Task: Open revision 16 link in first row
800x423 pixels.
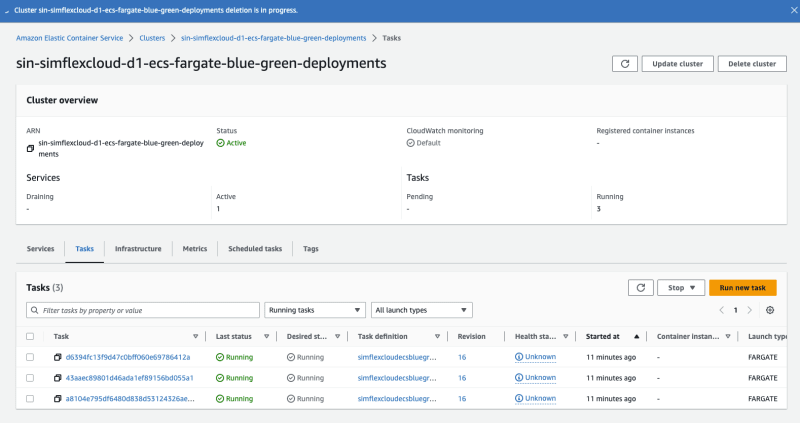Action: (462, 357)
